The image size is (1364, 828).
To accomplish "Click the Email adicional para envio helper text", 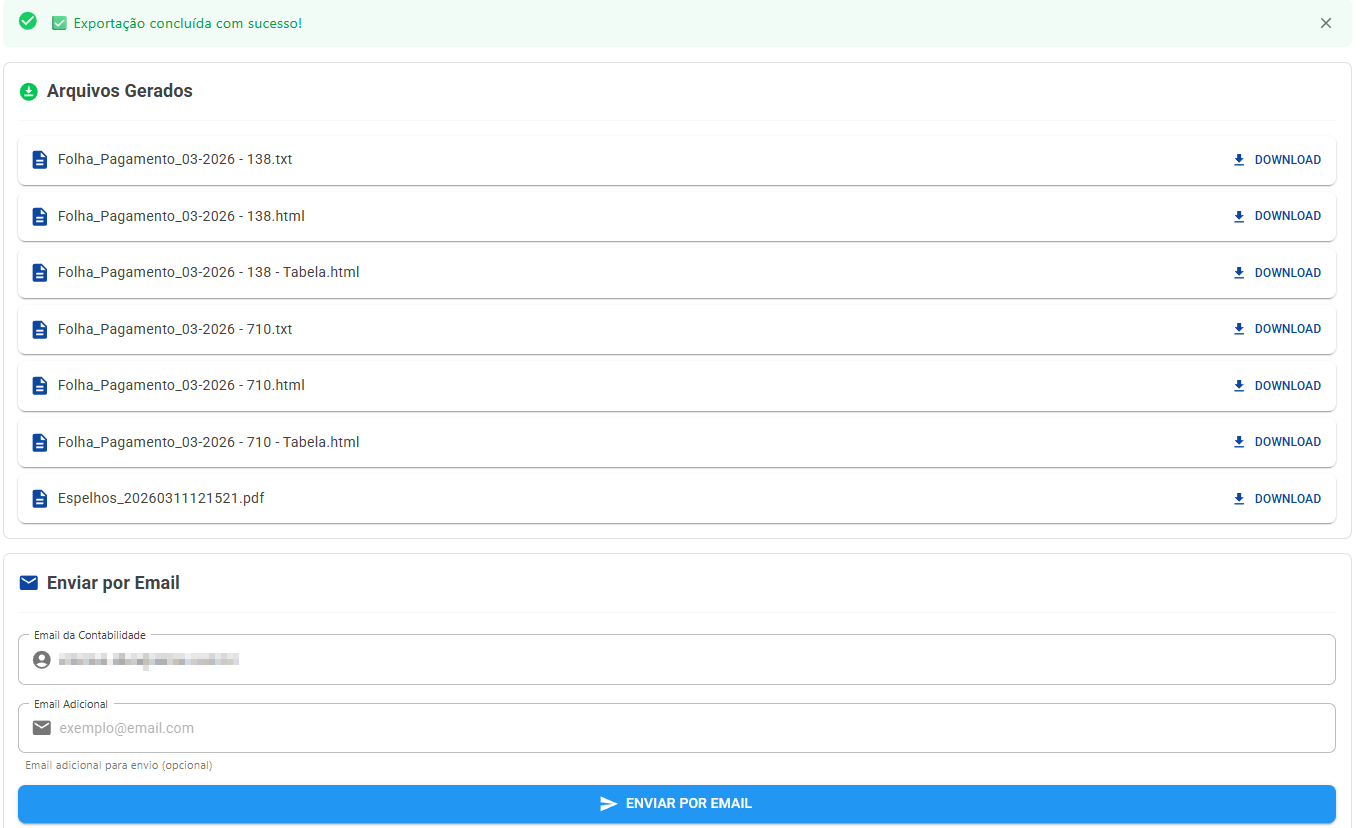I will tap(119, 765).
